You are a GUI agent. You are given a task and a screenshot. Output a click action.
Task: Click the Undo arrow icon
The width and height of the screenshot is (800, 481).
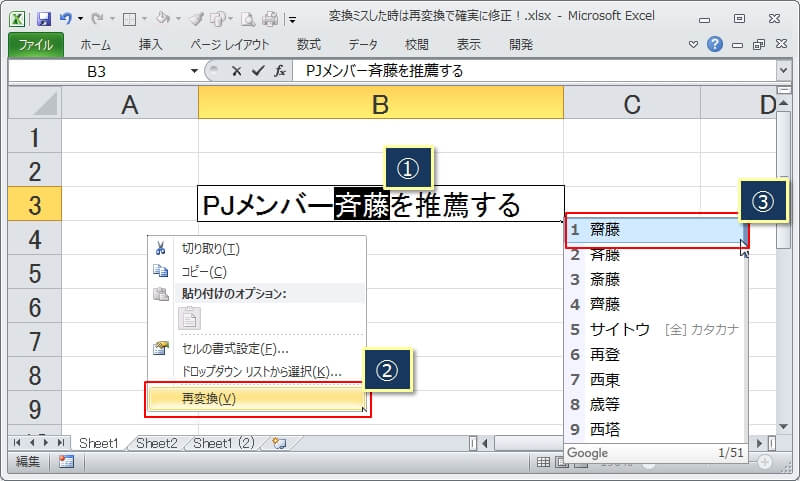[x=65, y=19]
